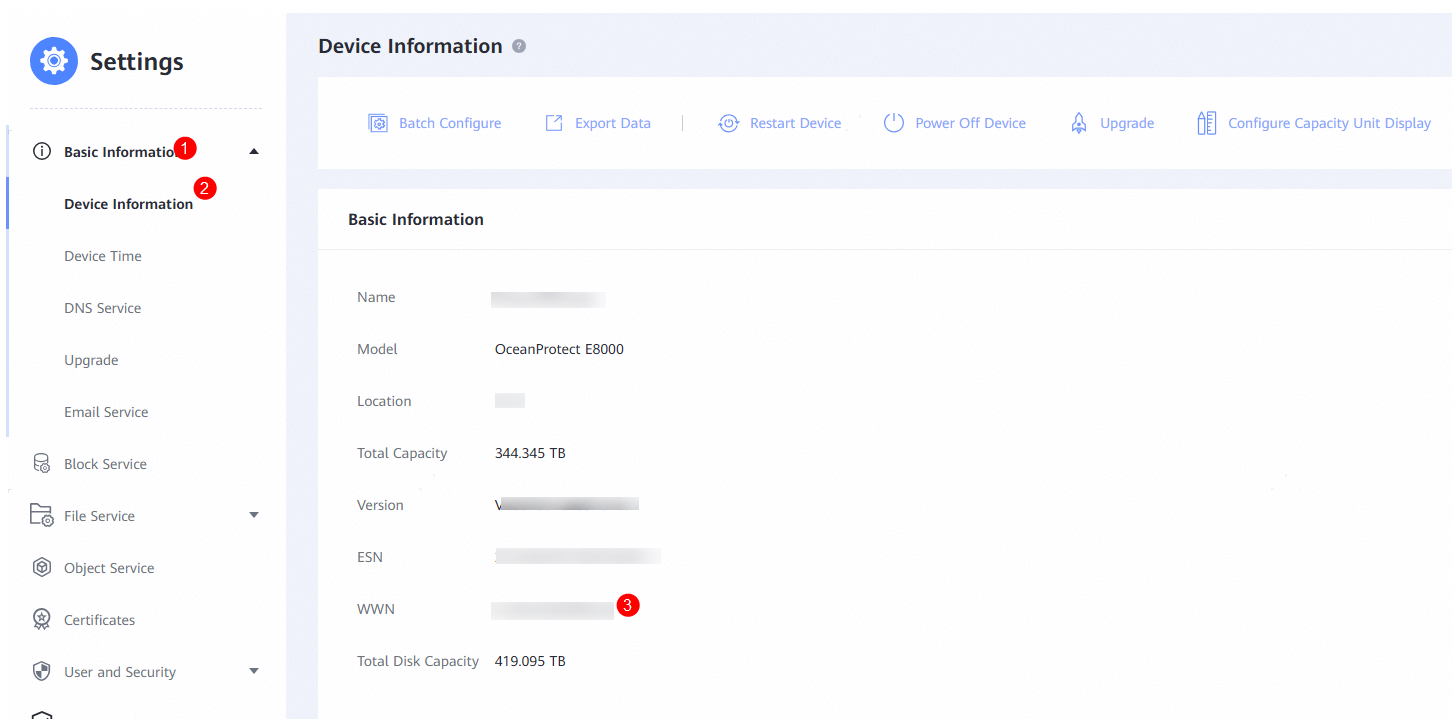Expand the File Service submenu arrow
This screenshot has height=720, width=1454.
pos(254,516)
